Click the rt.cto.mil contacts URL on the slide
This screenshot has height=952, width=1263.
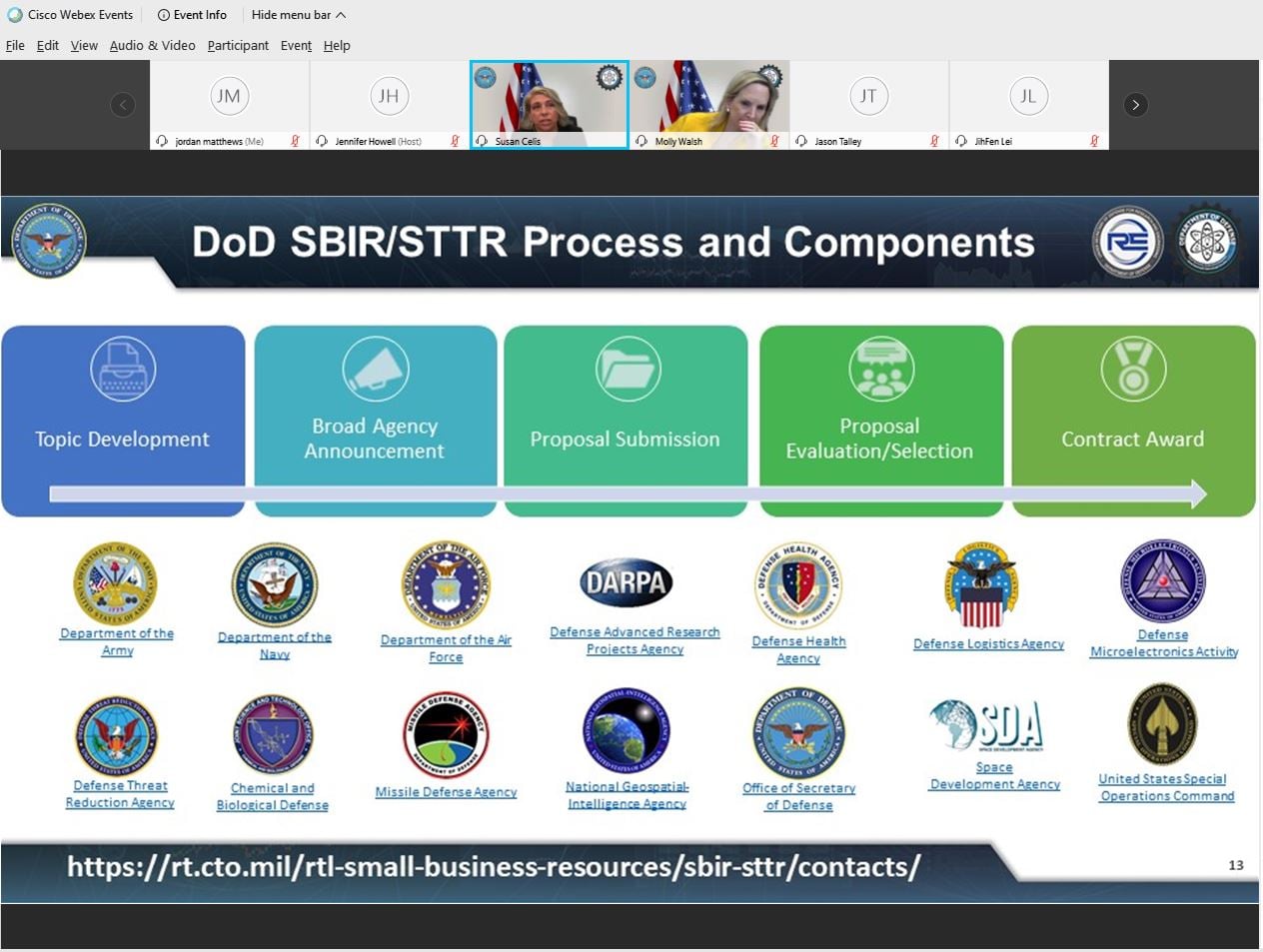click(494, 866)
